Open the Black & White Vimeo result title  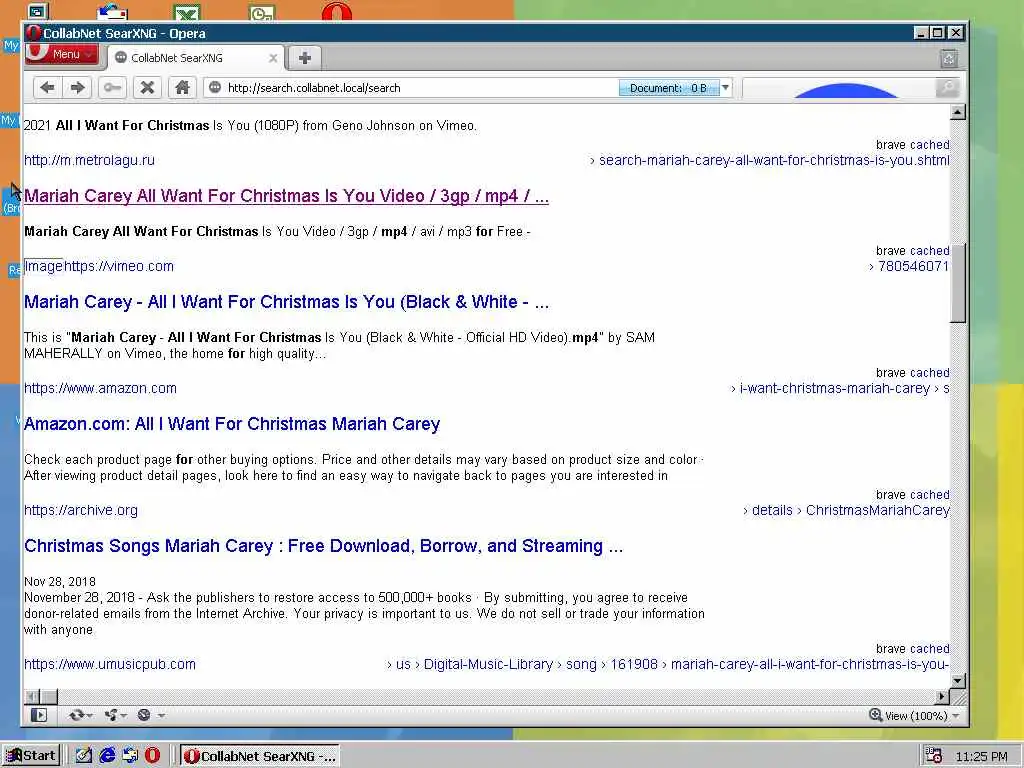point(286,302)
